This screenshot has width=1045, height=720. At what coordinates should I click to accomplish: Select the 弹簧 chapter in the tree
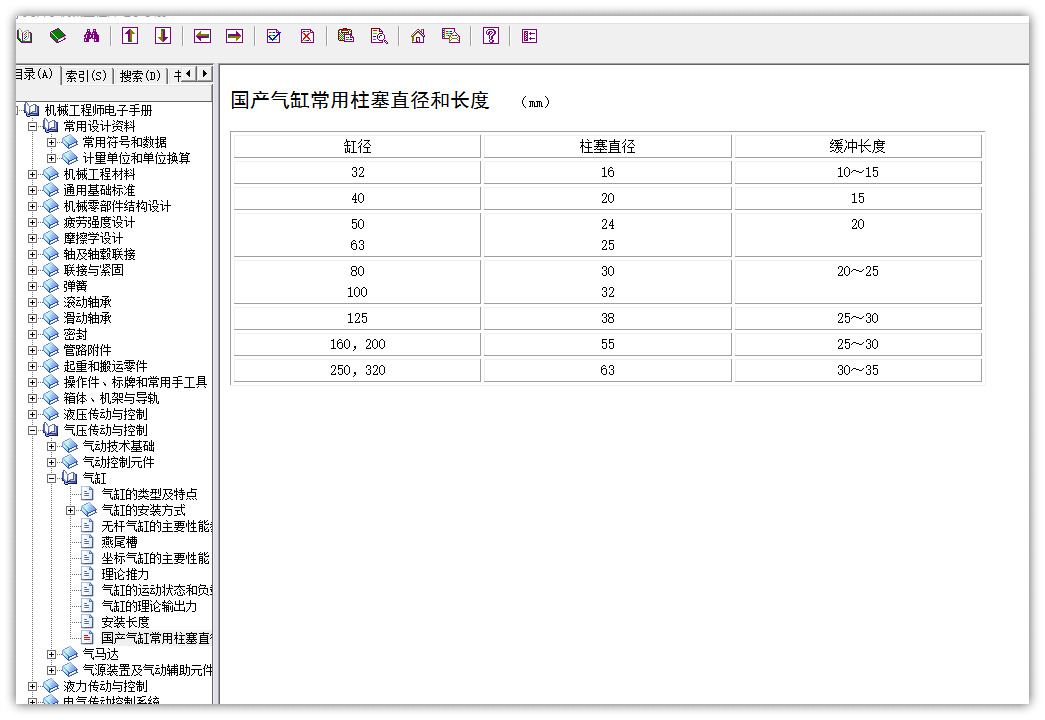point(75,286)
